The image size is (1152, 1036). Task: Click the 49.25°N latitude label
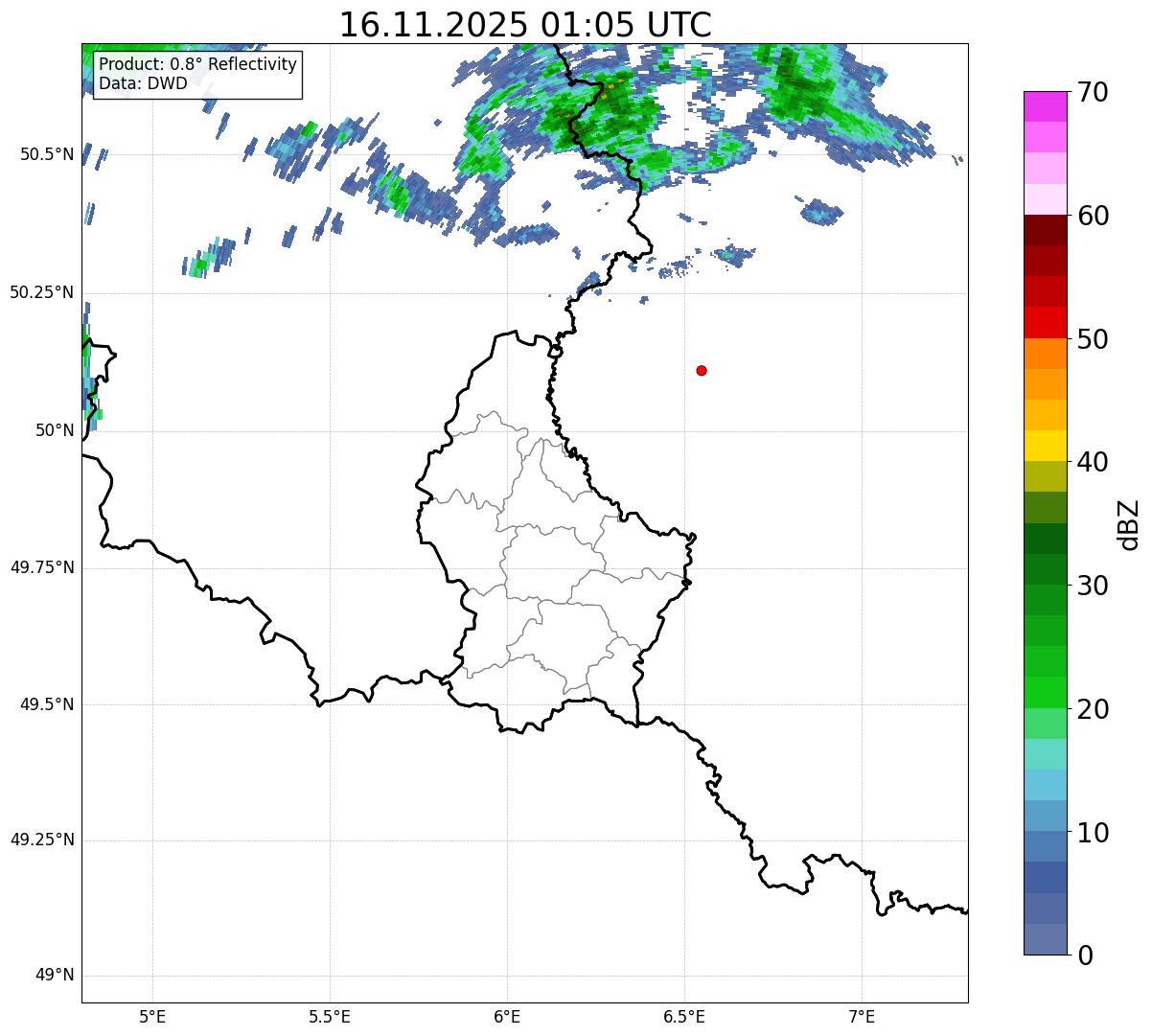point(42,840)
